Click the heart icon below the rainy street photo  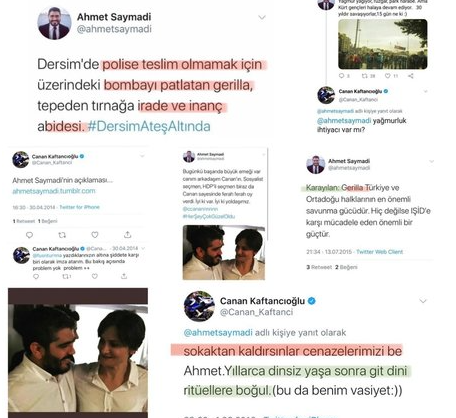point(387,76)
